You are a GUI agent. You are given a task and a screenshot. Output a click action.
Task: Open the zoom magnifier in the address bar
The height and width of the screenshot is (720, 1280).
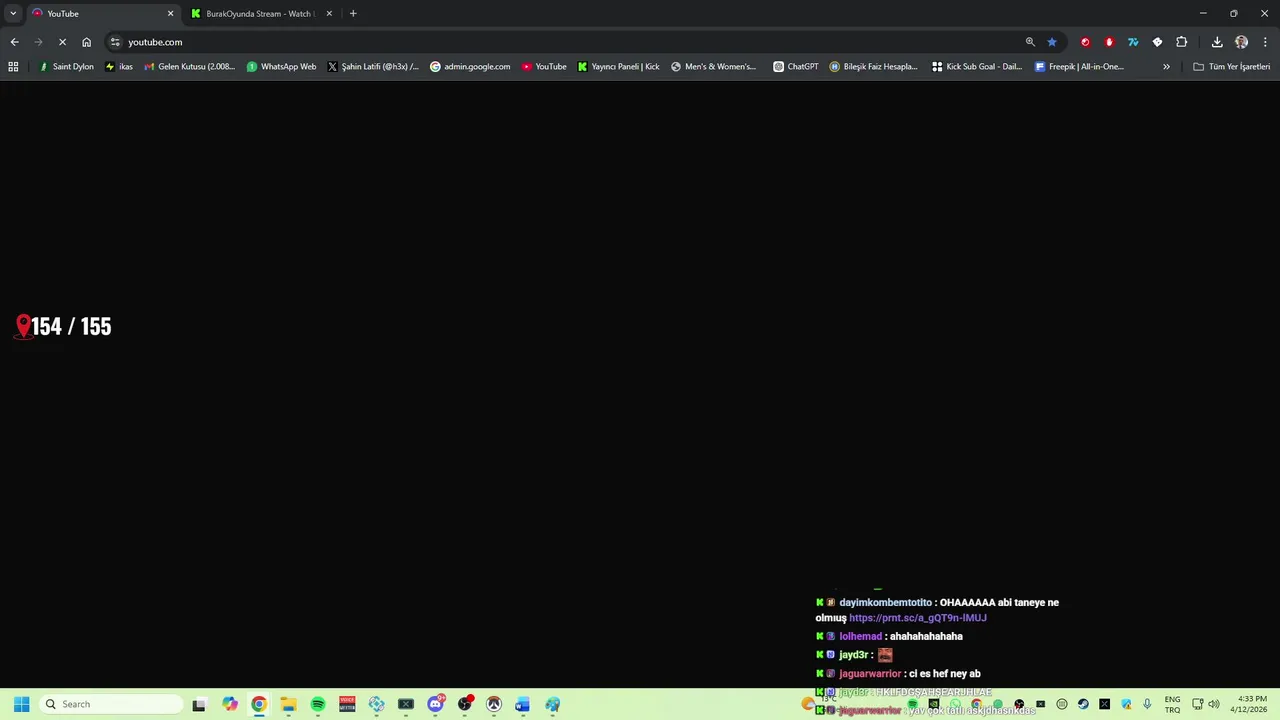(x=1030, y=42)
